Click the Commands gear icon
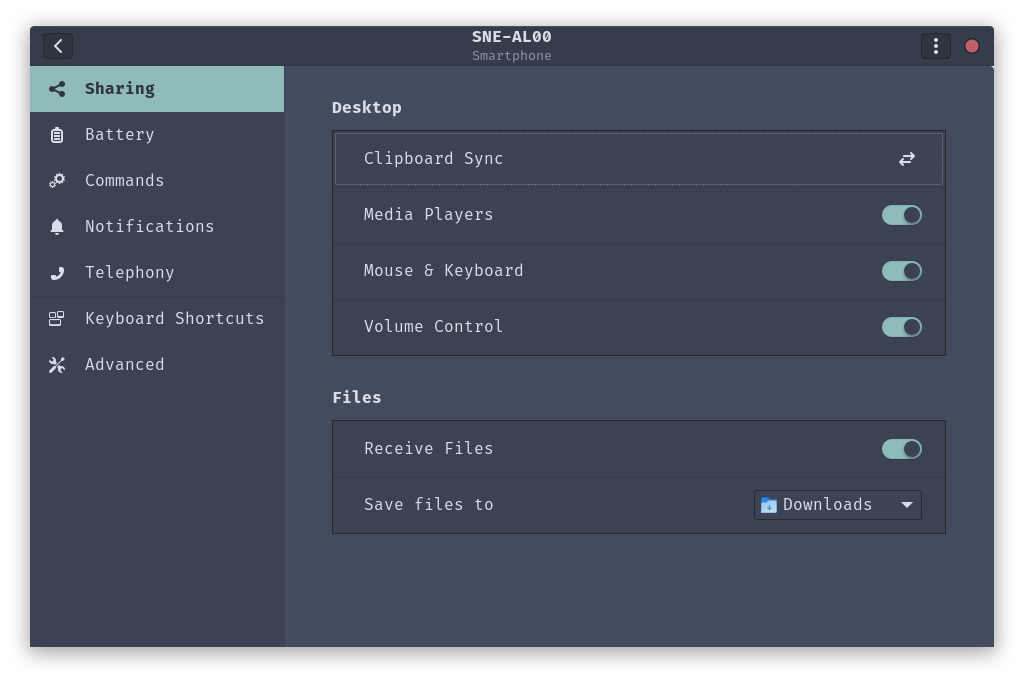The height and width of the screenshot is (681, 1024). (57, 181)
